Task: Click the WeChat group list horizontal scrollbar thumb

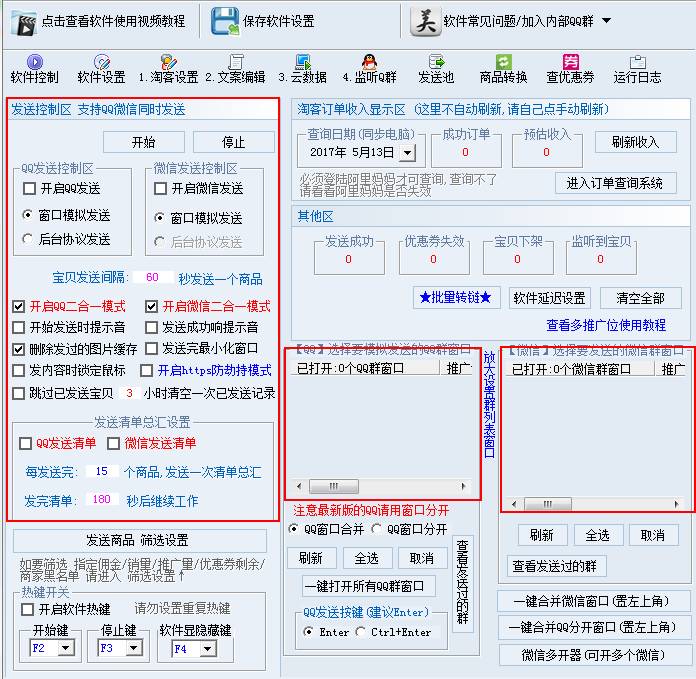Action: click(x=548, y=504)
